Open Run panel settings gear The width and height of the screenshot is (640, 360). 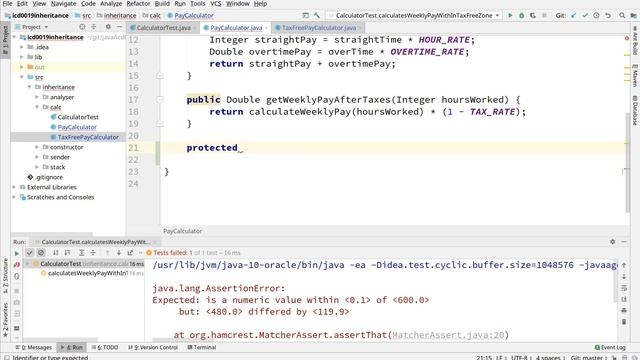pos(613,242)
